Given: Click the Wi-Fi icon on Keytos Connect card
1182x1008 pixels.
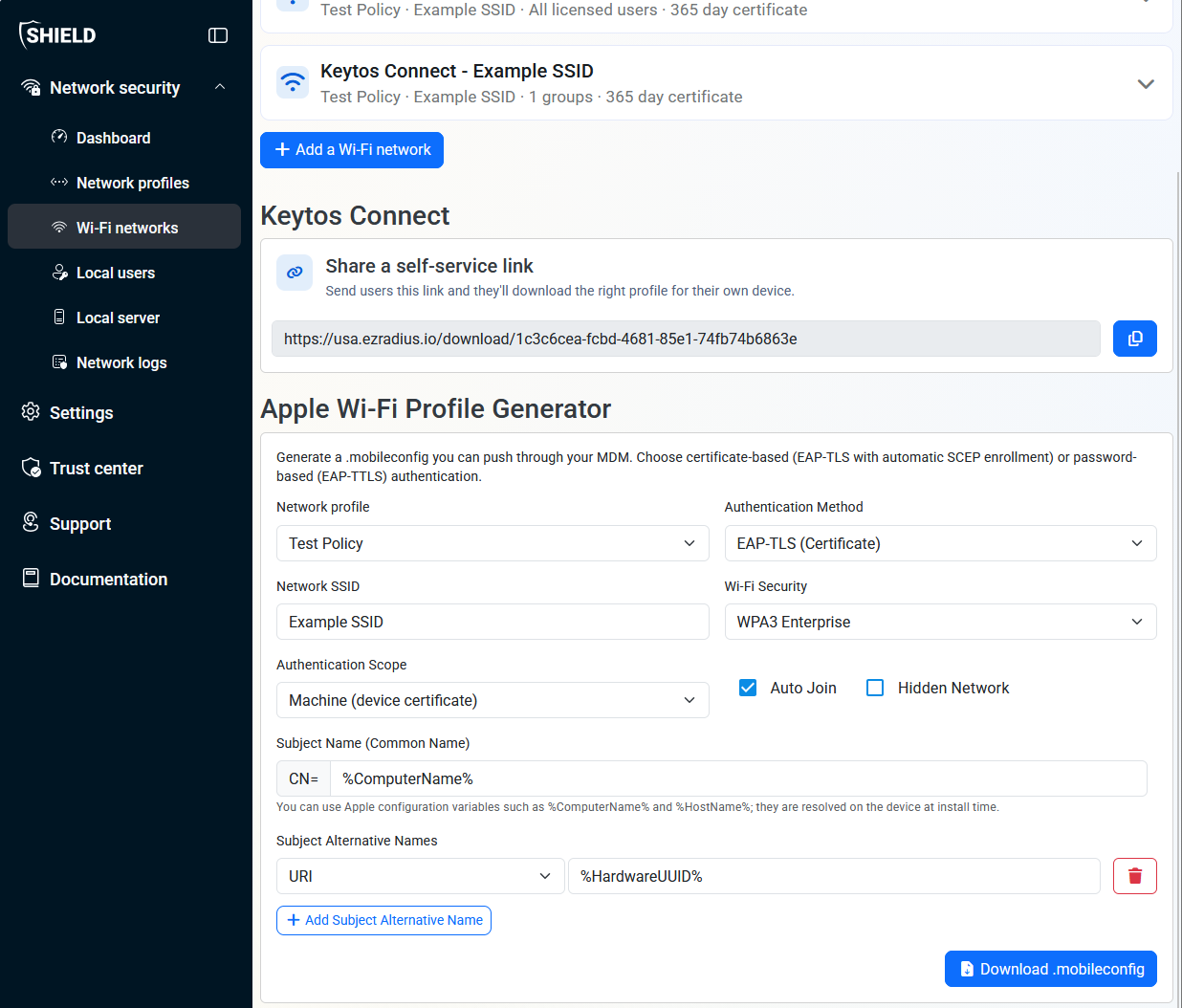Looking at the screenshot, I should point(293,82).
